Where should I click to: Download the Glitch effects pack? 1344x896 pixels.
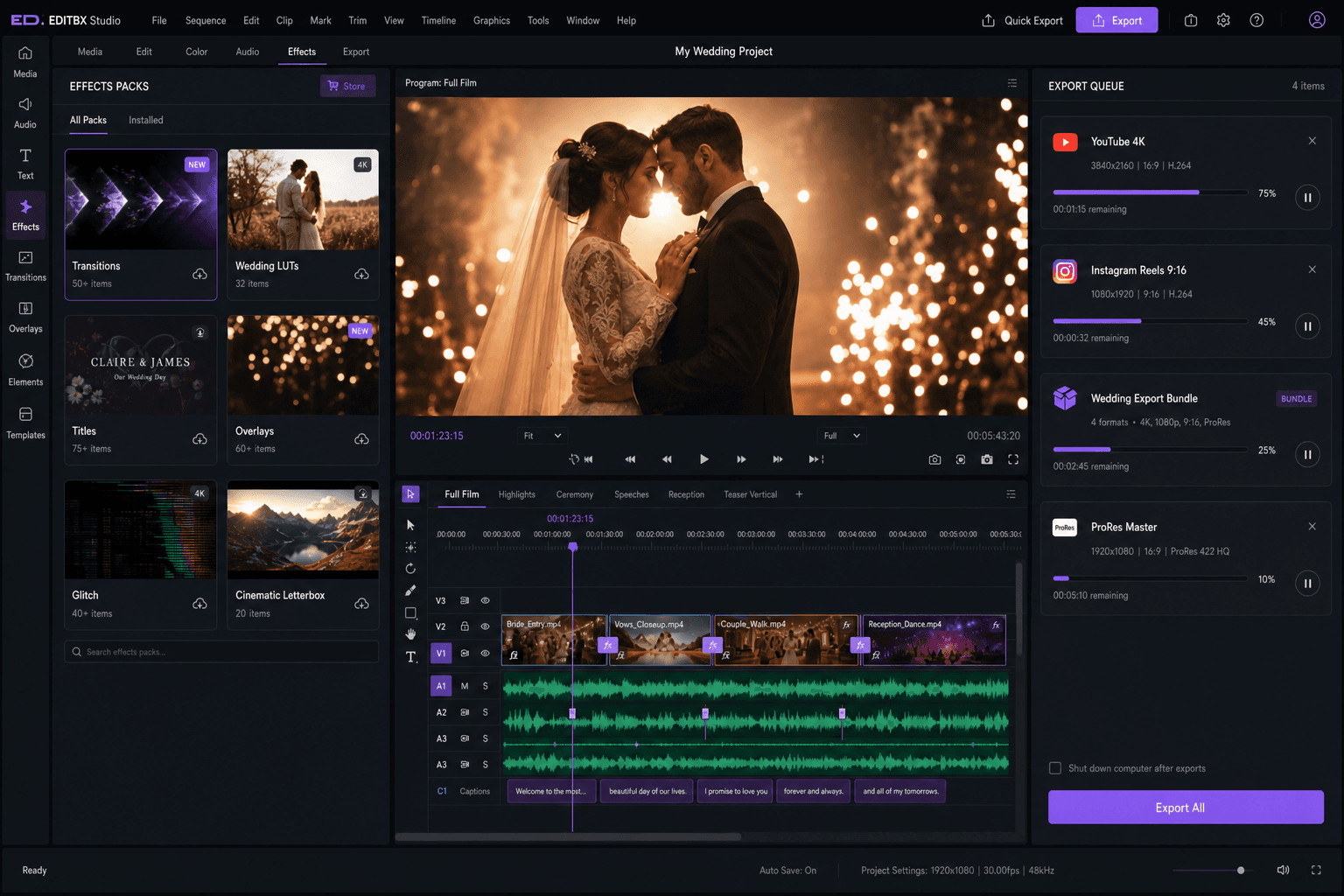click(199, 604)
